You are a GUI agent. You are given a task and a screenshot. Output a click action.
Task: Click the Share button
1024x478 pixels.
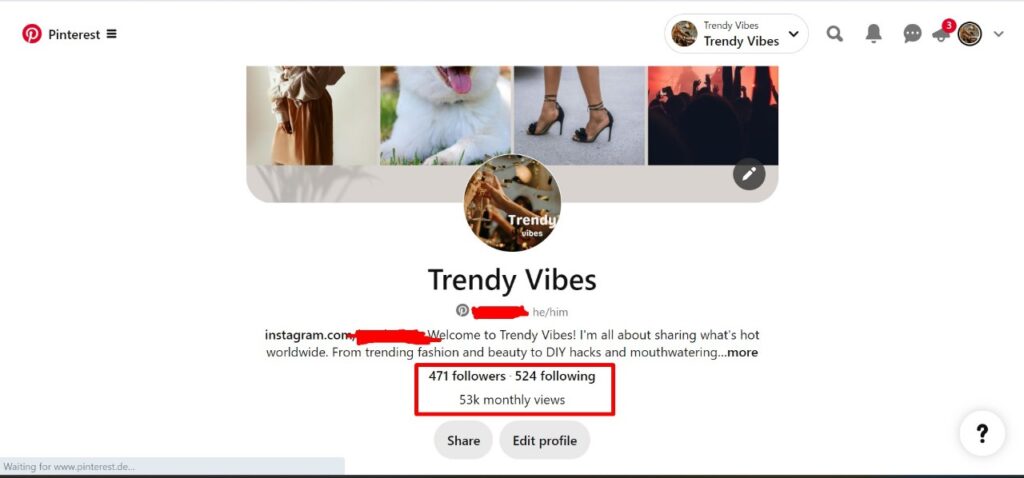pyautogui.click(x=463, y=441)
